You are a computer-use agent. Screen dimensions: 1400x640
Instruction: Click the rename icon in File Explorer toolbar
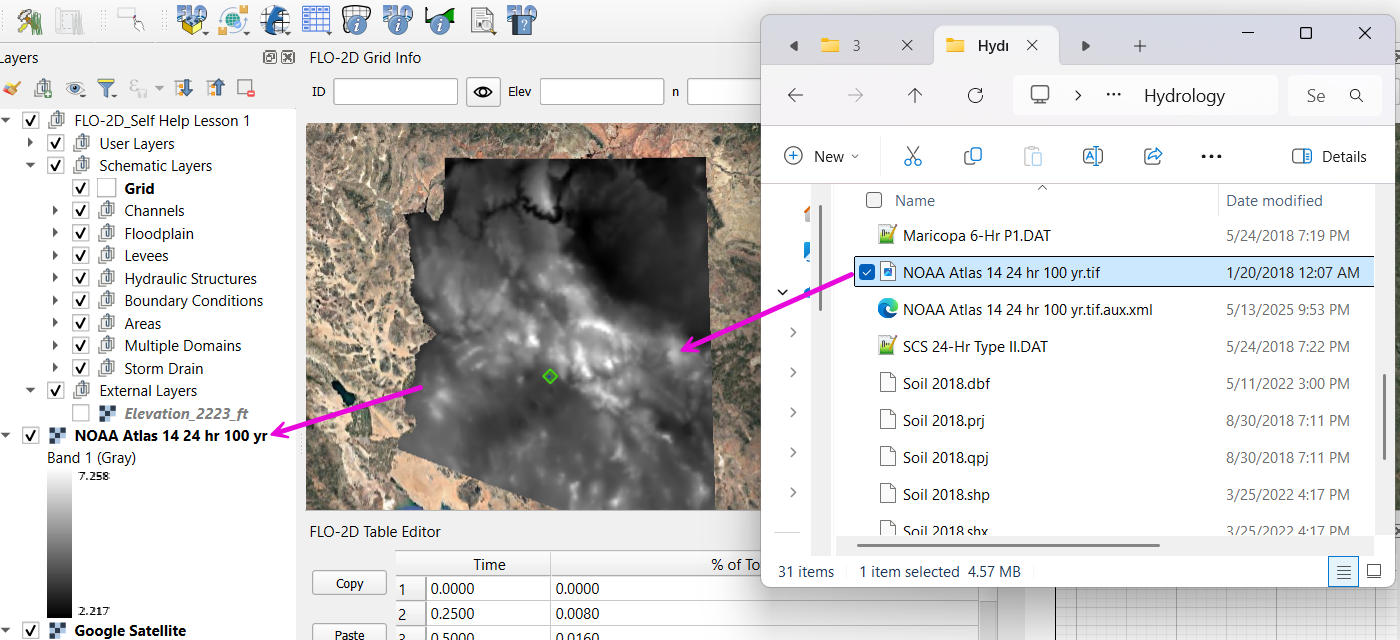point(1092,156)
